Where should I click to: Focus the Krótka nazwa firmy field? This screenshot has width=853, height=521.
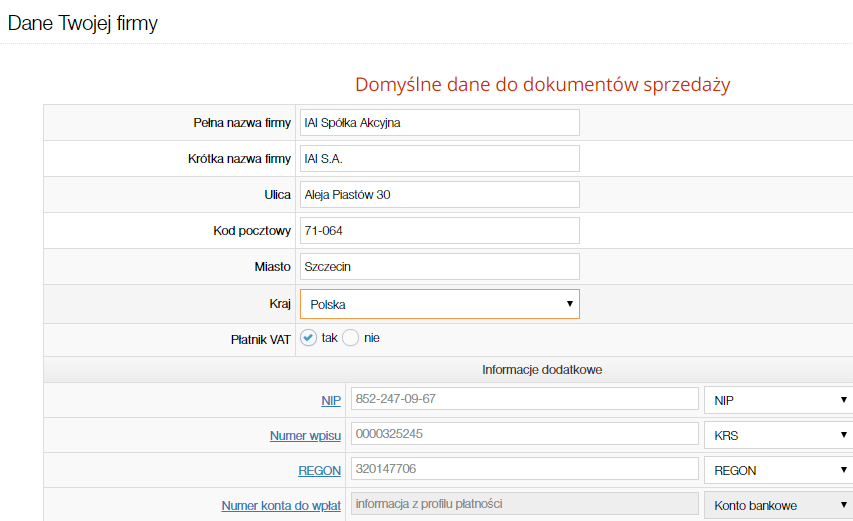tap(440, 158)
